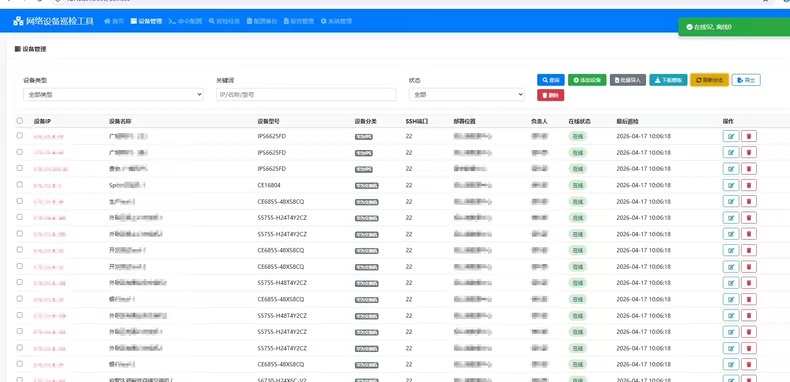Screen dimensions: 790x382
Task: Focus the IP/名称/型号 keyword input field
Action: tap(306, 94)
